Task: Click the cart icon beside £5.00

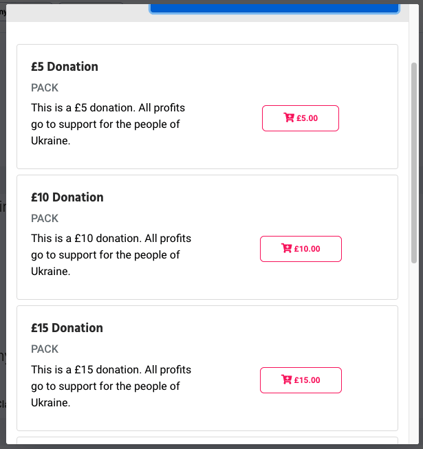Action: pos(289,117)
